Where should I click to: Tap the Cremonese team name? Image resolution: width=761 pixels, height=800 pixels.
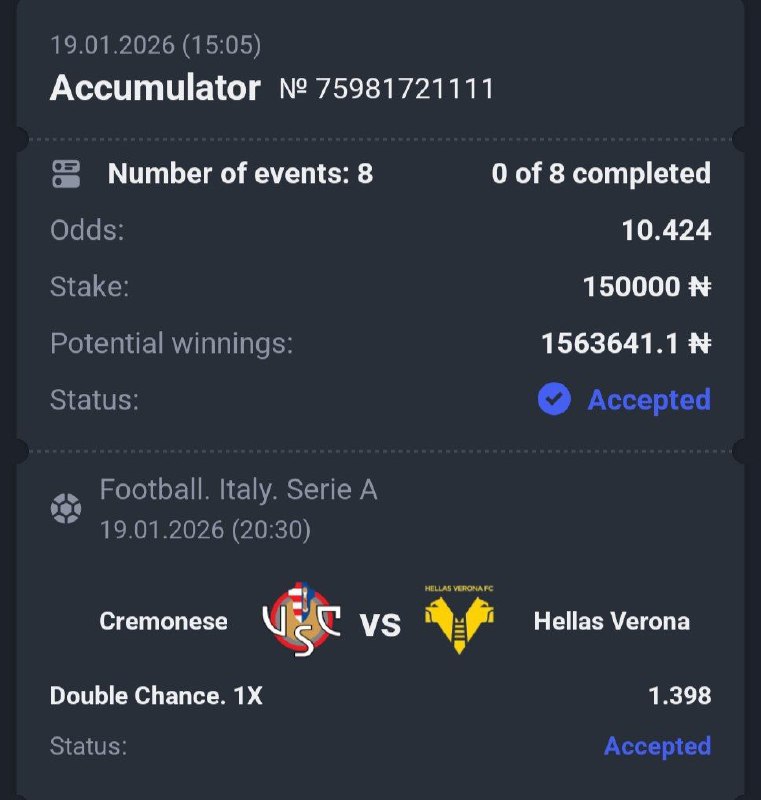[163, 621]
